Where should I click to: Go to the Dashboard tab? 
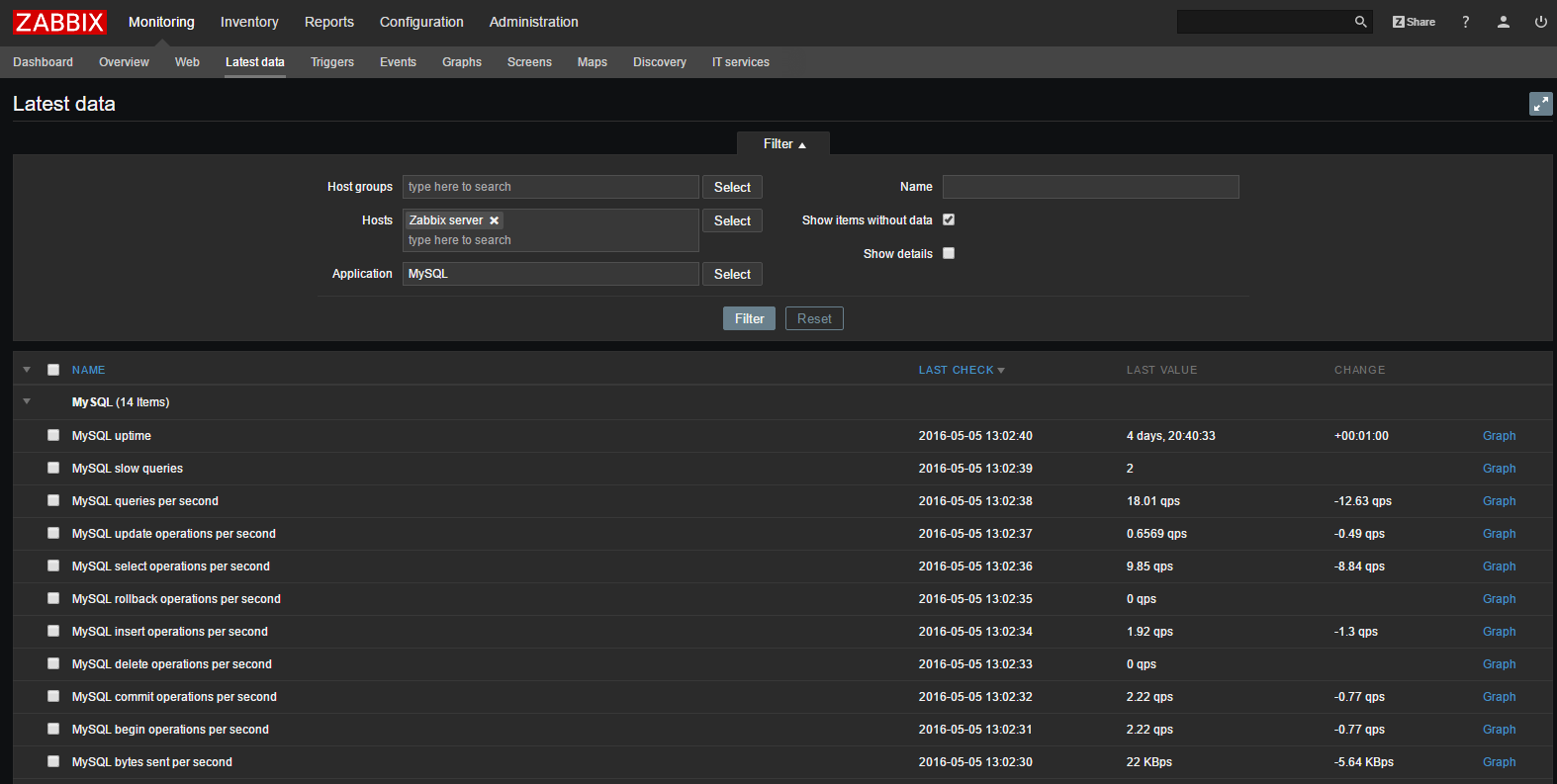coord(43,62)
